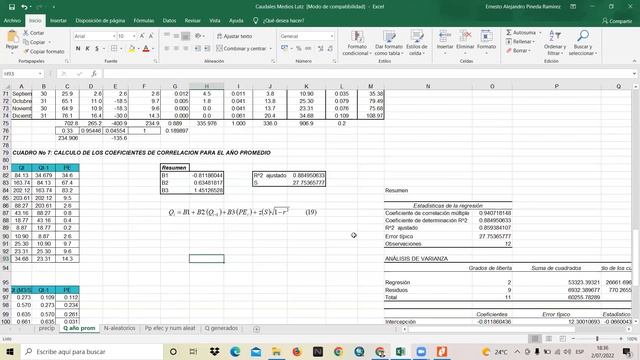Adjust the zoom slider in status bar
Screen dimensions: 640x360
597,339
